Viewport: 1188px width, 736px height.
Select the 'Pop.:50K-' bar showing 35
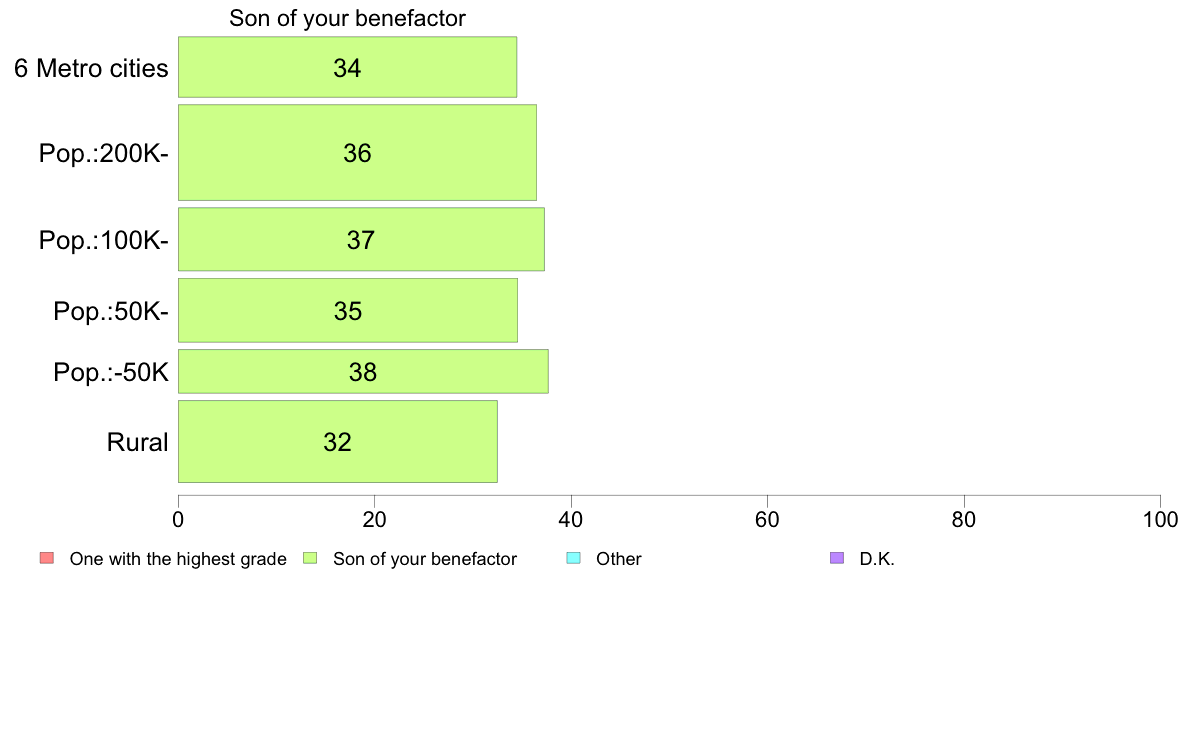click(348, 310)
